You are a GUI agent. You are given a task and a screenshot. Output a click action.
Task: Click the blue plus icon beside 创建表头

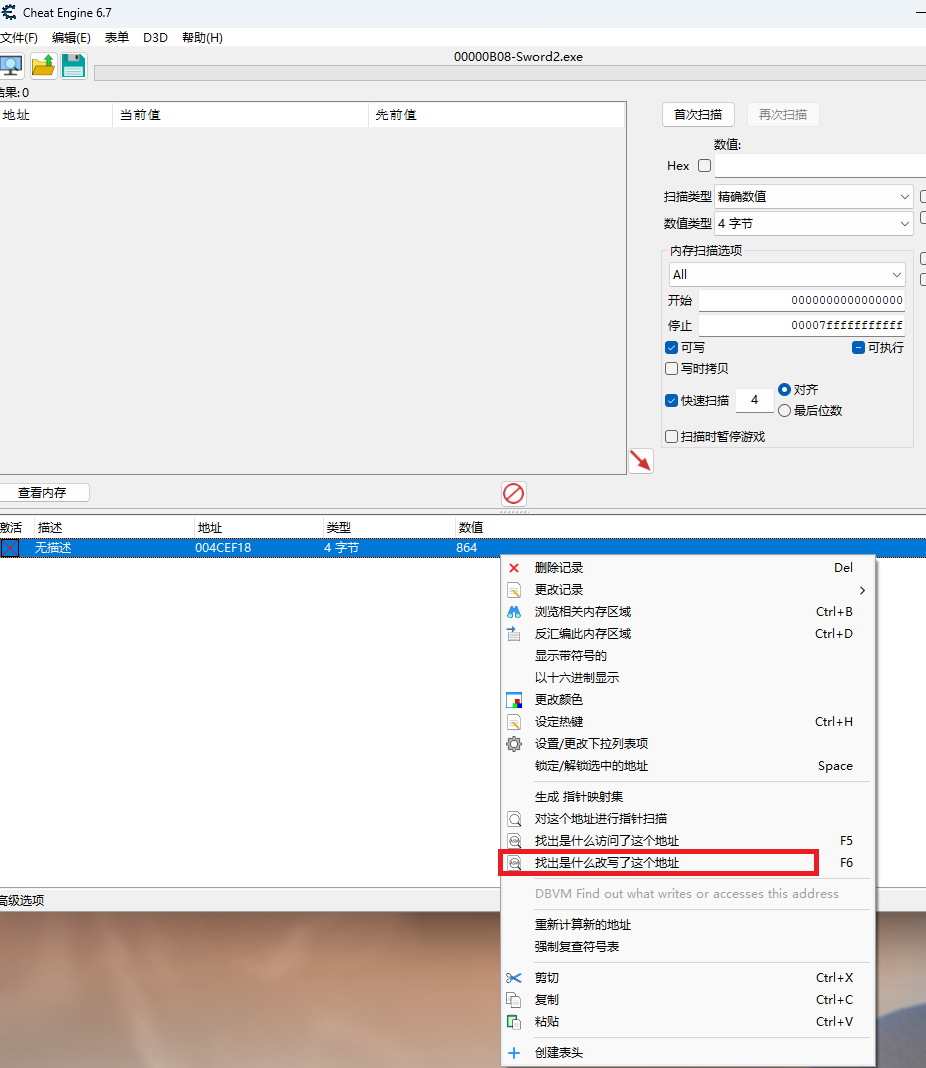[x=514, y=1053]
